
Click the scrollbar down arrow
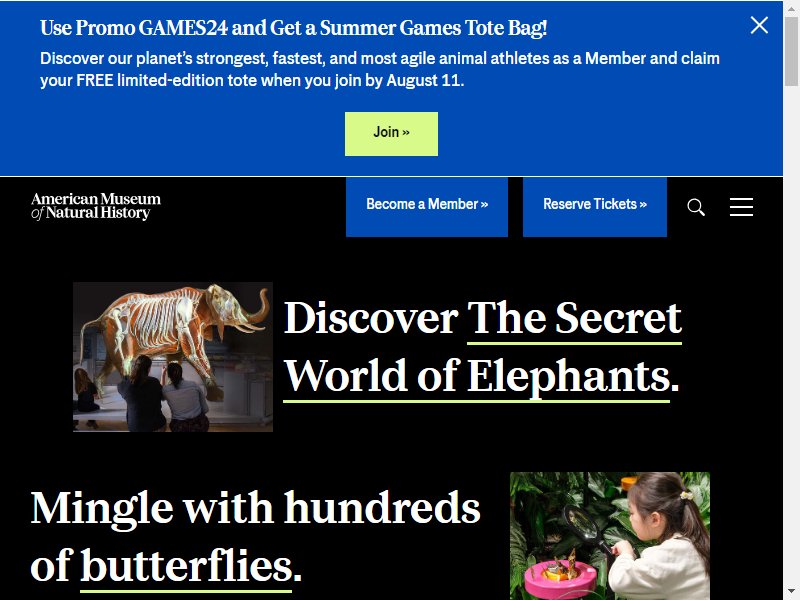click(x=791, y=594)
